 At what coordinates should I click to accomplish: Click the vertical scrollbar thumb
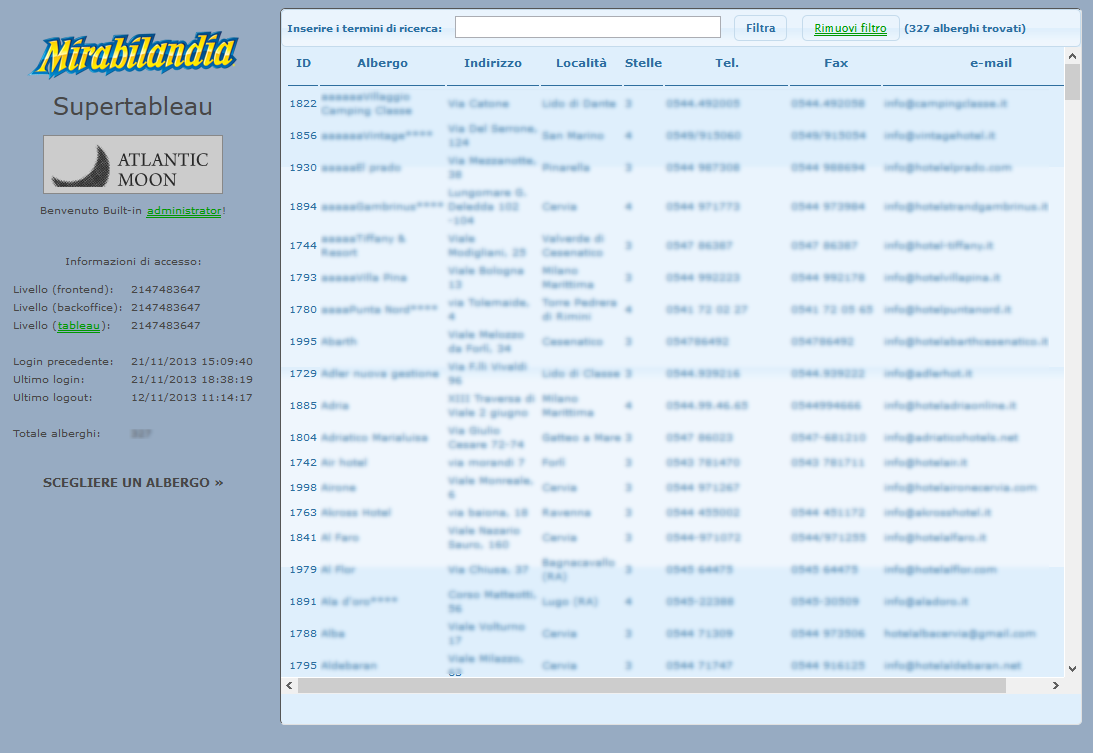pyautogui.click(x=1072, y=82)
